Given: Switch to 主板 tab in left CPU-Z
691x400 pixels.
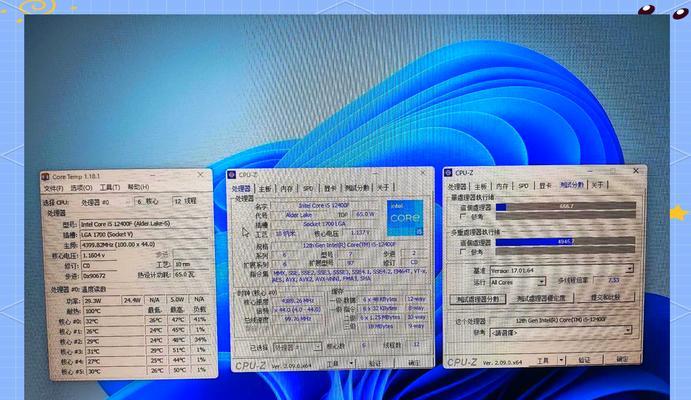Looking at the screenshot, I should click(x=264, y=189).
